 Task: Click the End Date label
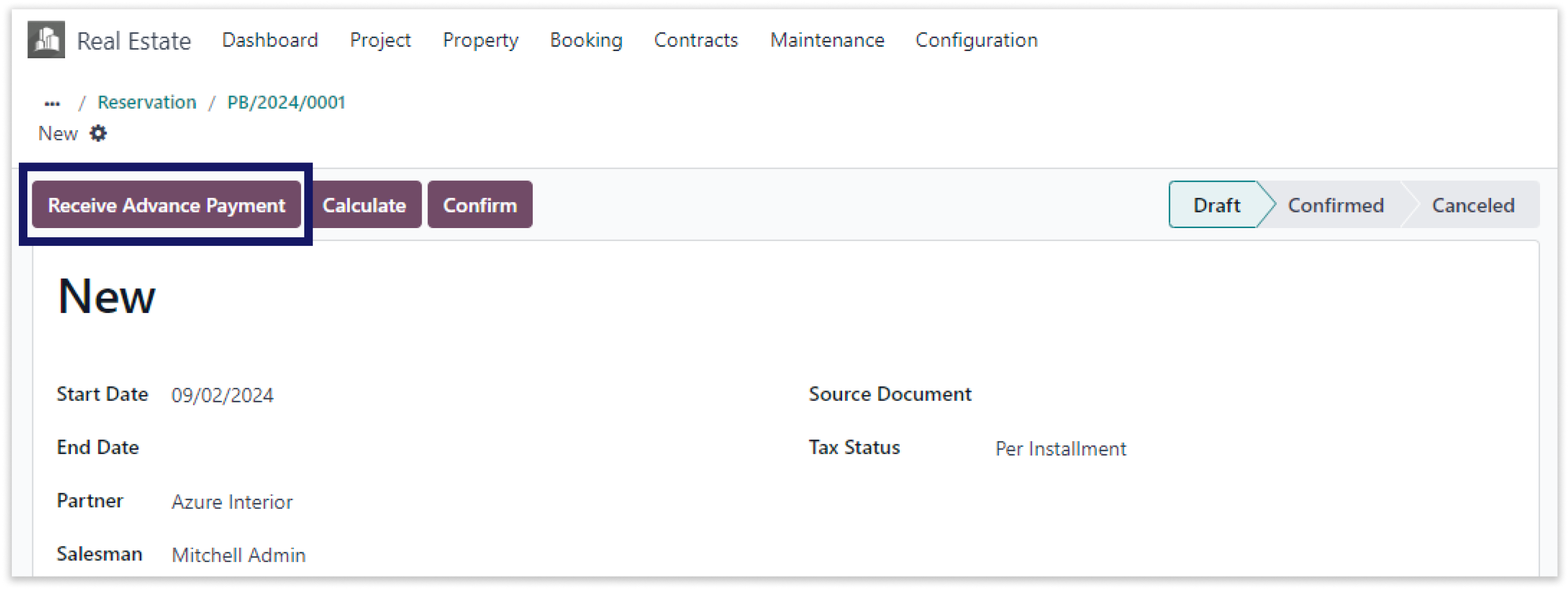[97, 448]
